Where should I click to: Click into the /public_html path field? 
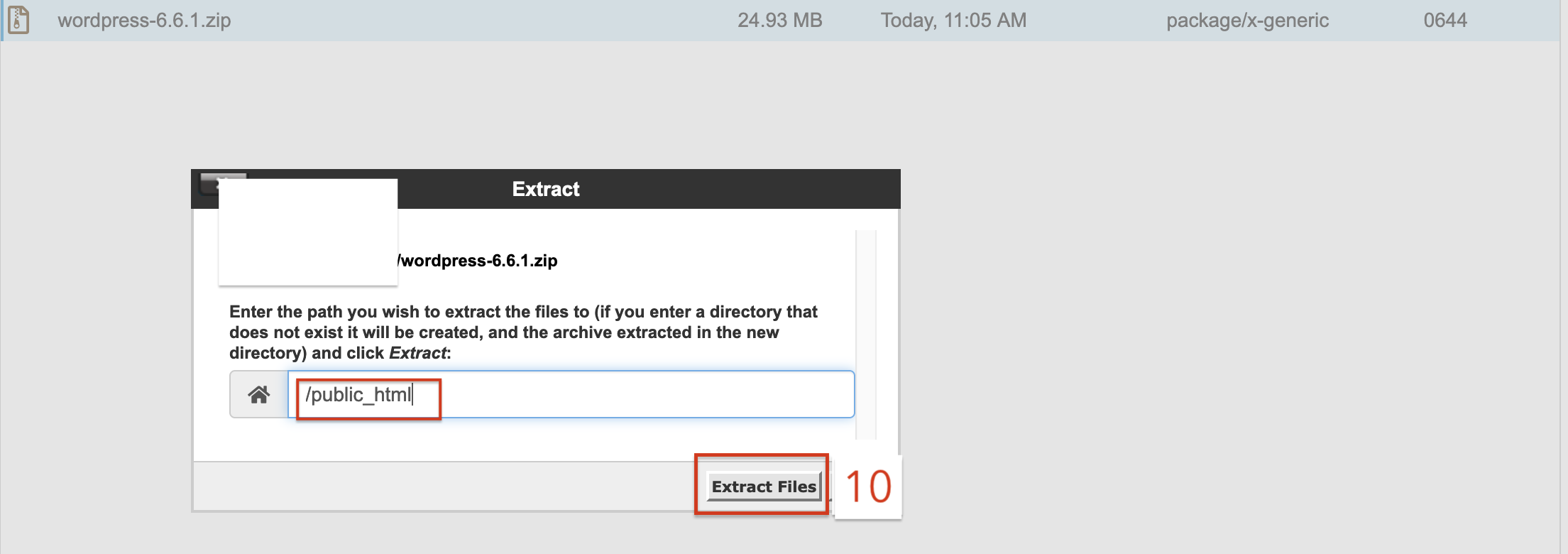point(571,394)
